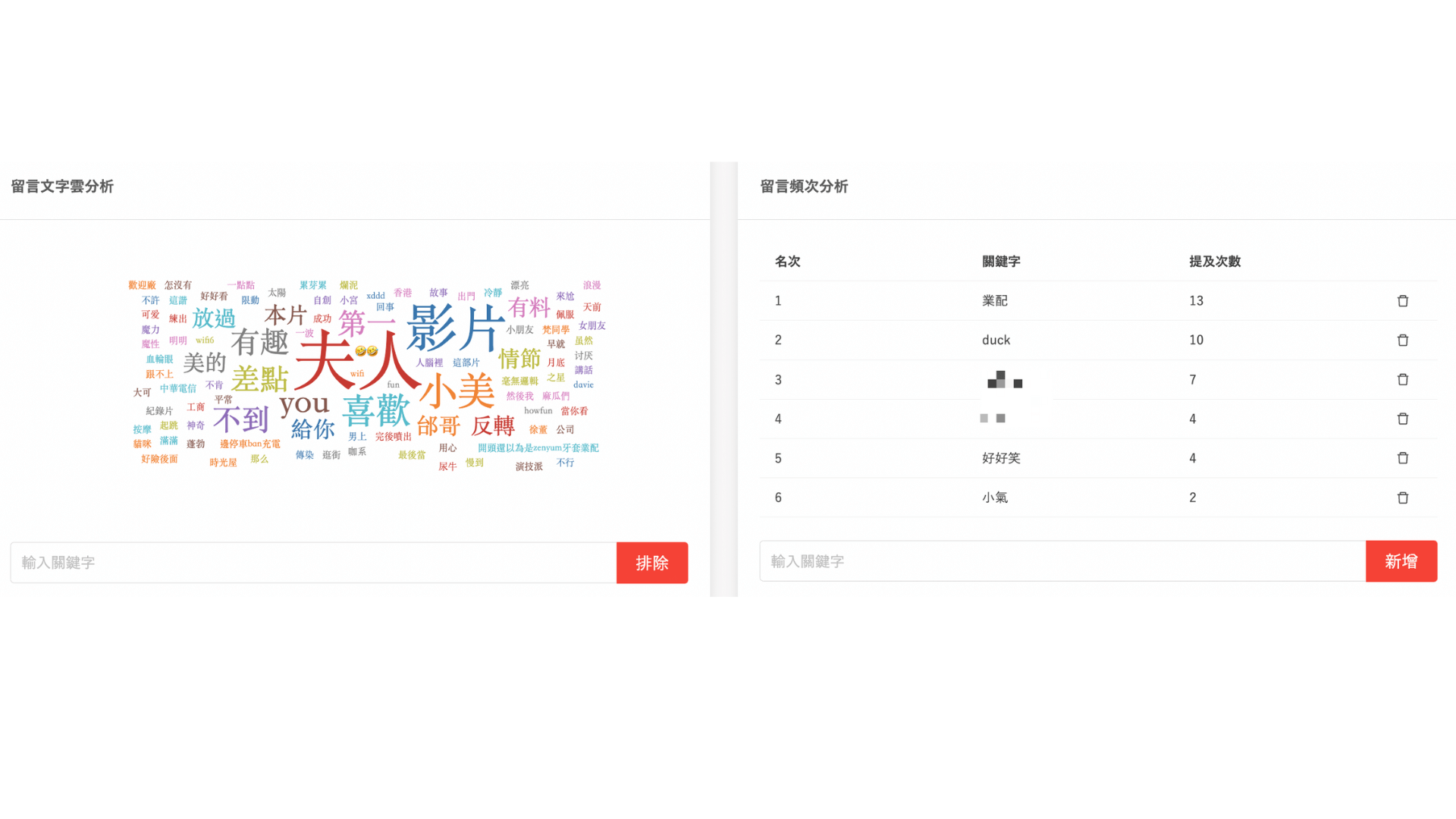Click the 開頭還以為是zenyum牙套業配 phrase
This screenshot has width=1456, height=819.
tap(538, 448)
